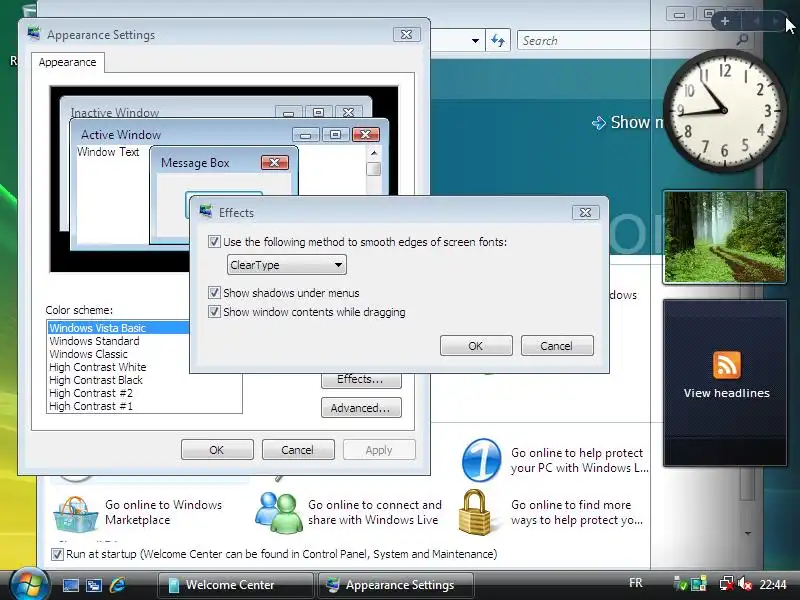
Task: Select High Contrast #2 scheme
Action: [x=91, y=393]
